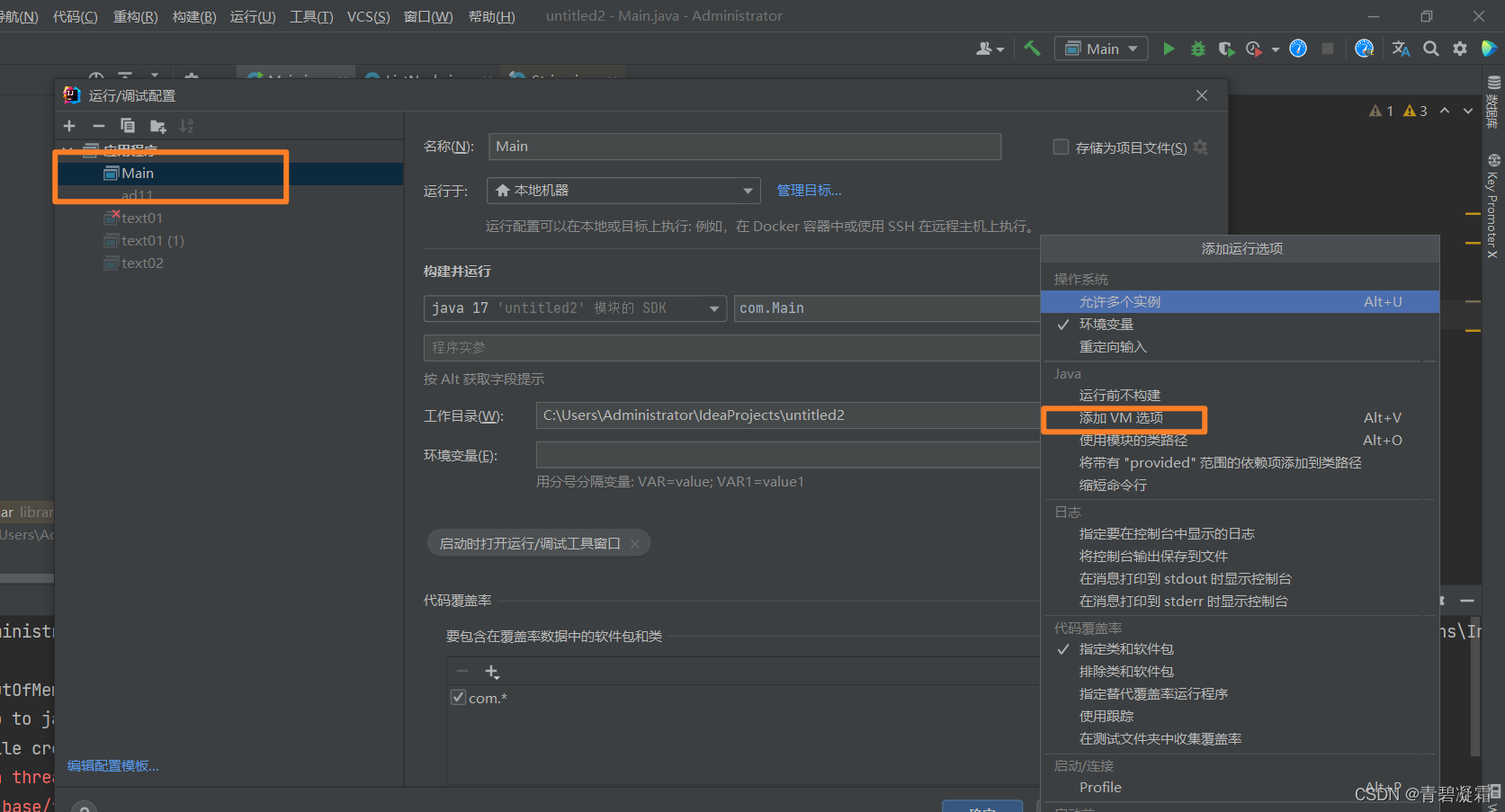Open the profiler run dropdown arrow
The width and height of the screenshot is (1505, 812).
(x=1275, y=49)
